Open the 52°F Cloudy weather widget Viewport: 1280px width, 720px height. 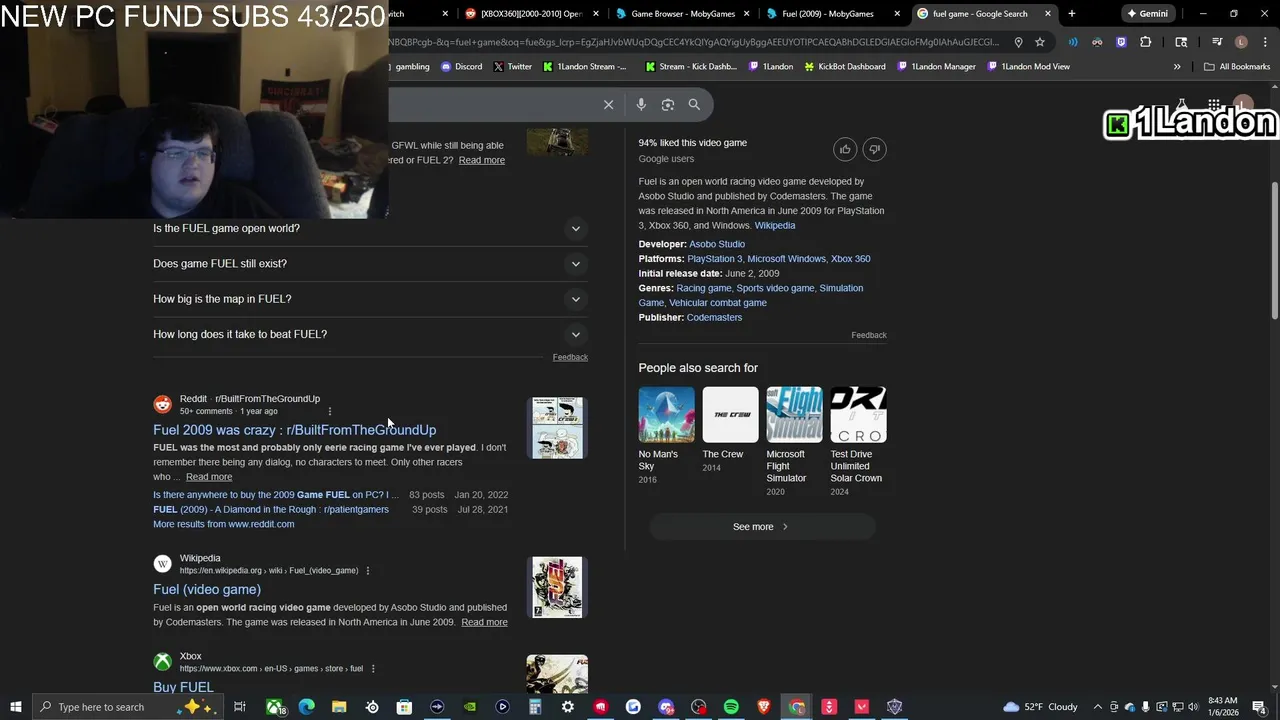tap(1040, 707)
